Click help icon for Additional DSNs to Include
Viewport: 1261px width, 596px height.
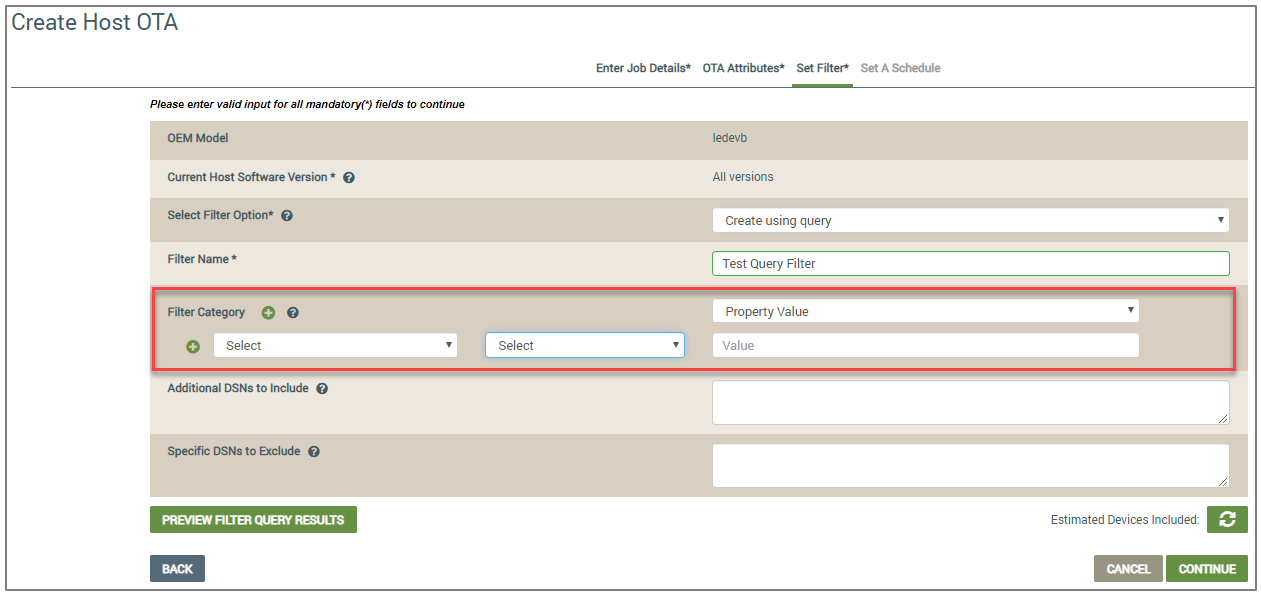coord(322,389)
